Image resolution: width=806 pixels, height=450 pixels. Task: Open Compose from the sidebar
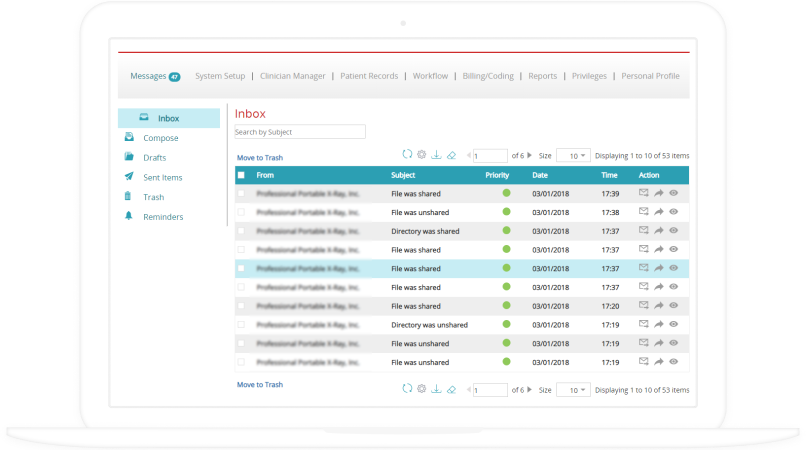(160, 138)
